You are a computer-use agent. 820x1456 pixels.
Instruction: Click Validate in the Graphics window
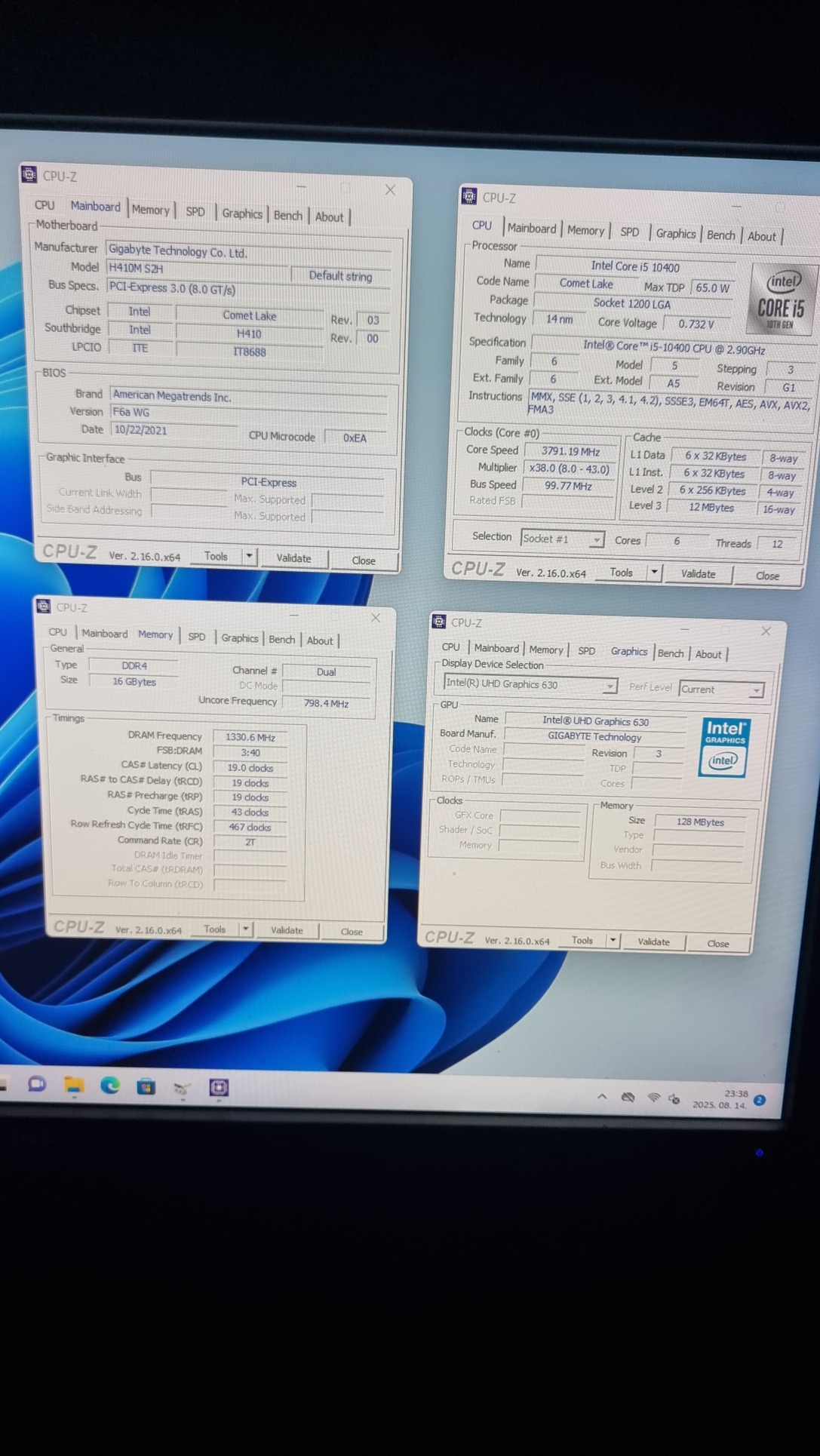653,941
